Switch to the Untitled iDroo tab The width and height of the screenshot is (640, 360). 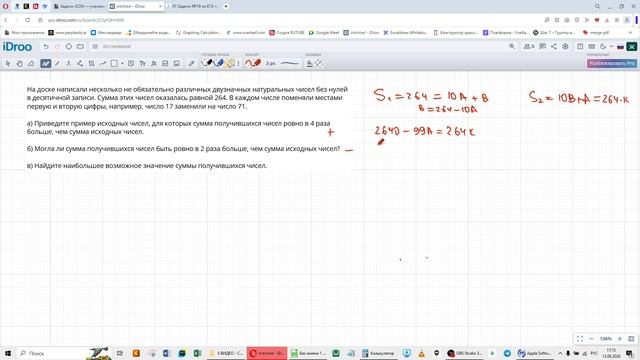[136, 7]
